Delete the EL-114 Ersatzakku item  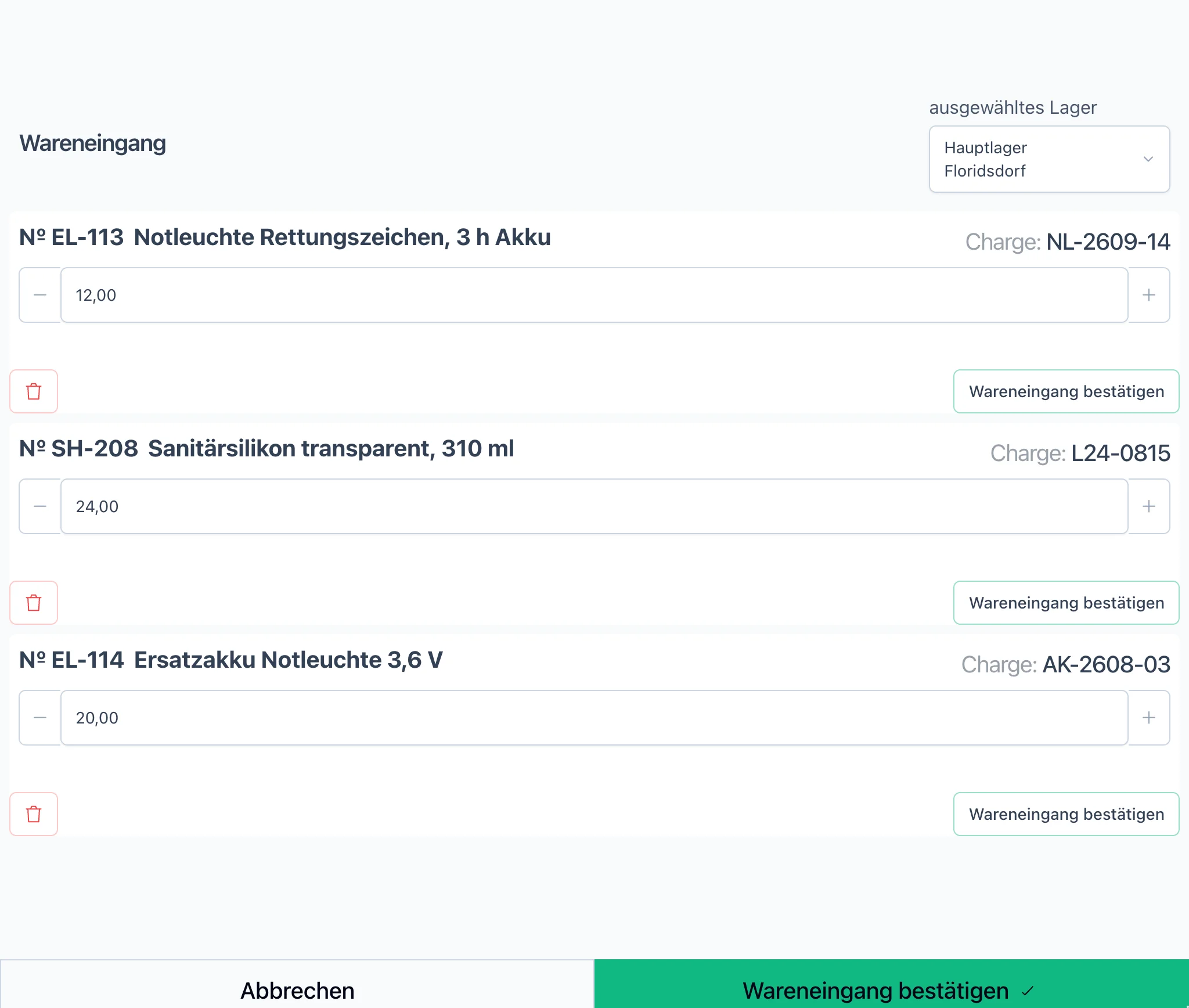pyautogui.click(x=34, y=814)
